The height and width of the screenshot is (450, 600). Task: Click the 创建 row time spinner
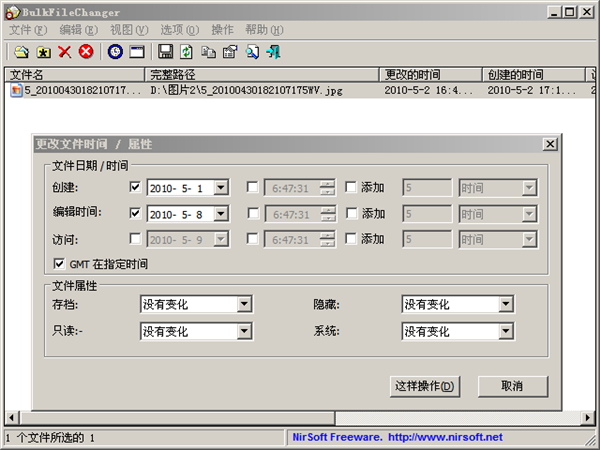coord(328,188)
